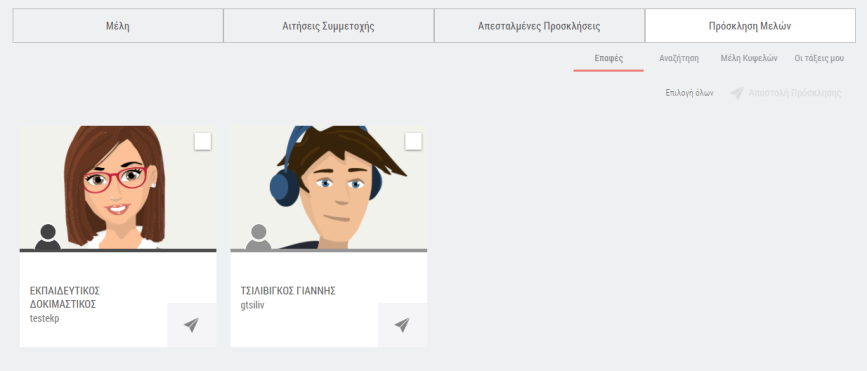Screen dimensions: 867x371
Task: Send invitation to gtsiliv via paper plane icon
Action: [402, 325]
